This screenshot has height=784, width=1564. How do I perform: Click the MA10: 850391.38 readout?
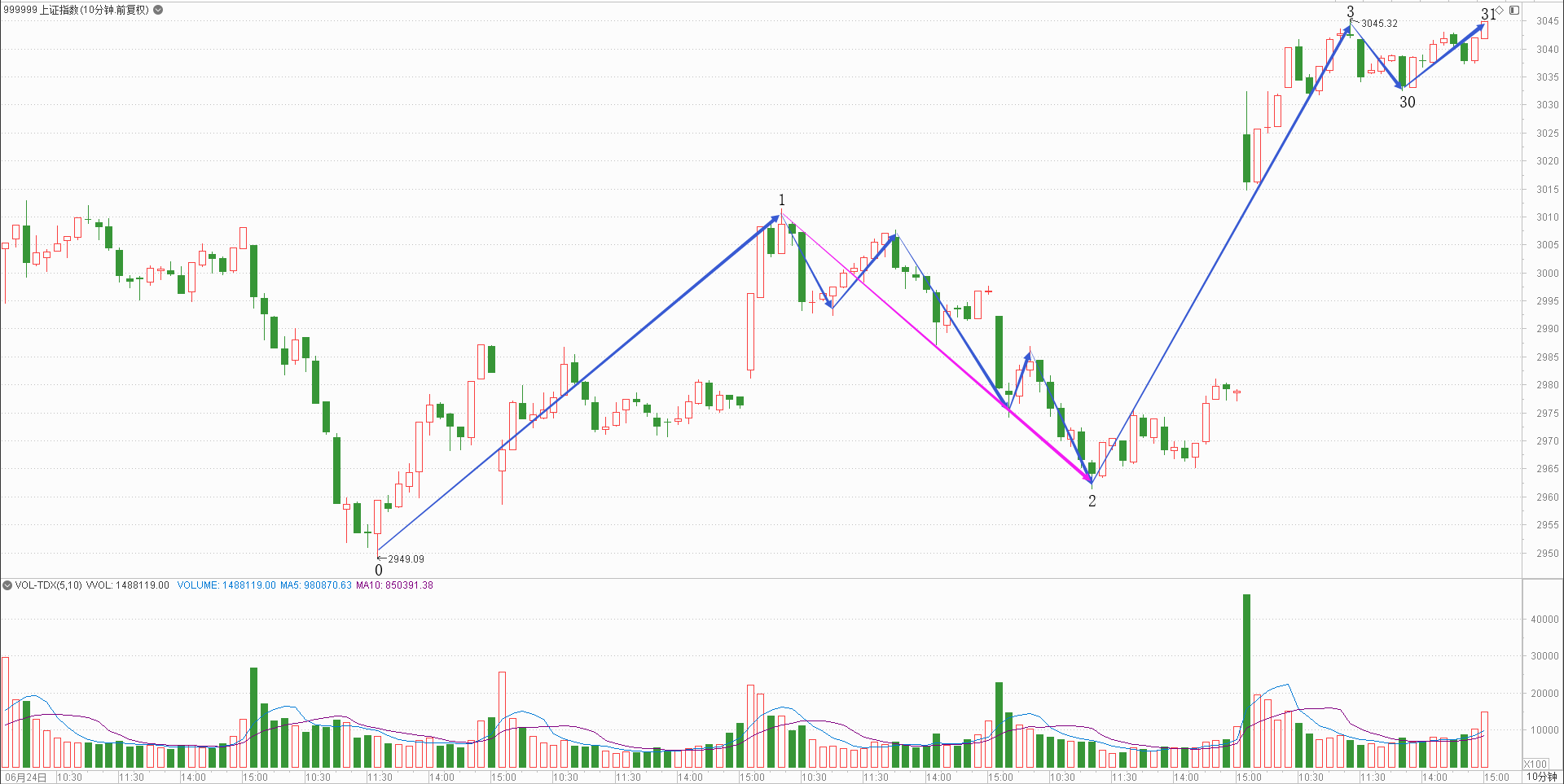point(394,585)
